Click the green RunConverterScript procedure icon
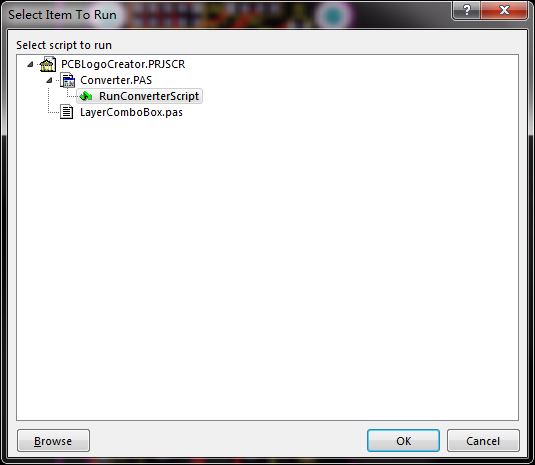This screenshot has width=535, height=465. [86, 96]
